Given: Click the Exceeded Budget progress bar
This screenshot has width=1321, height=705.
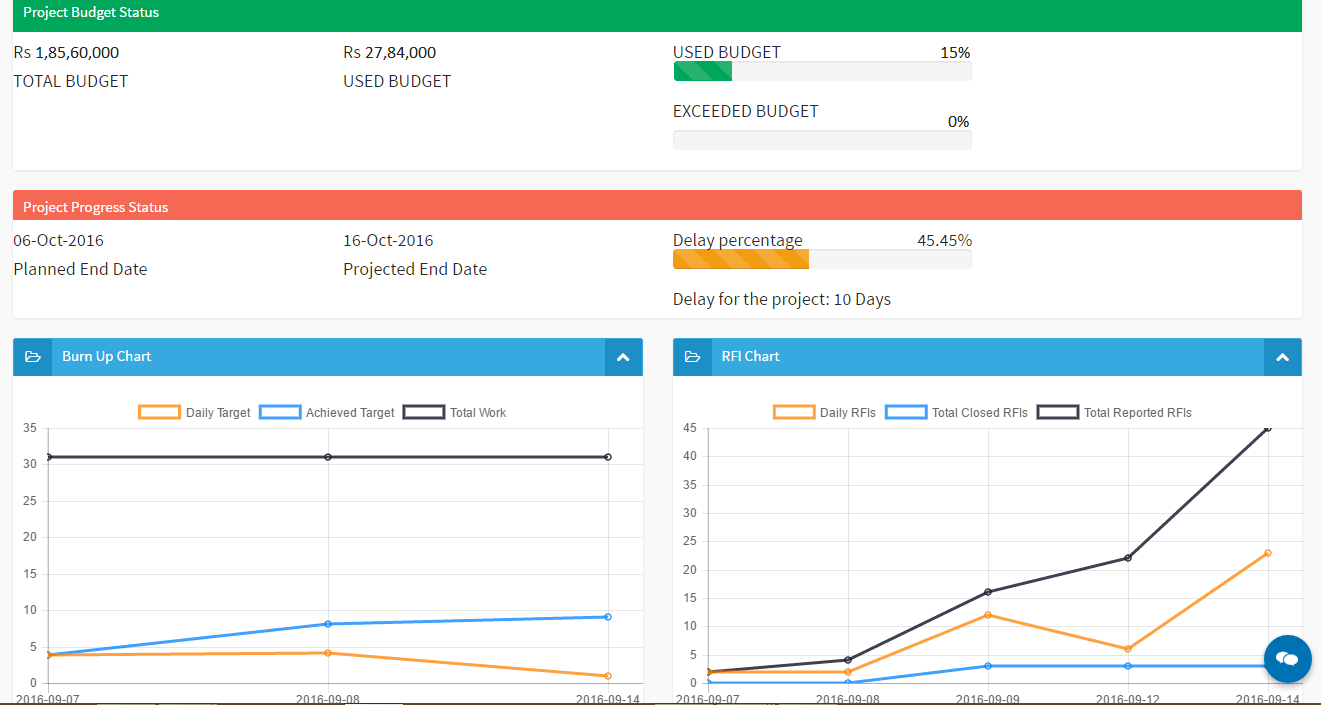Looking at the screenshot, I should (822, 140).
